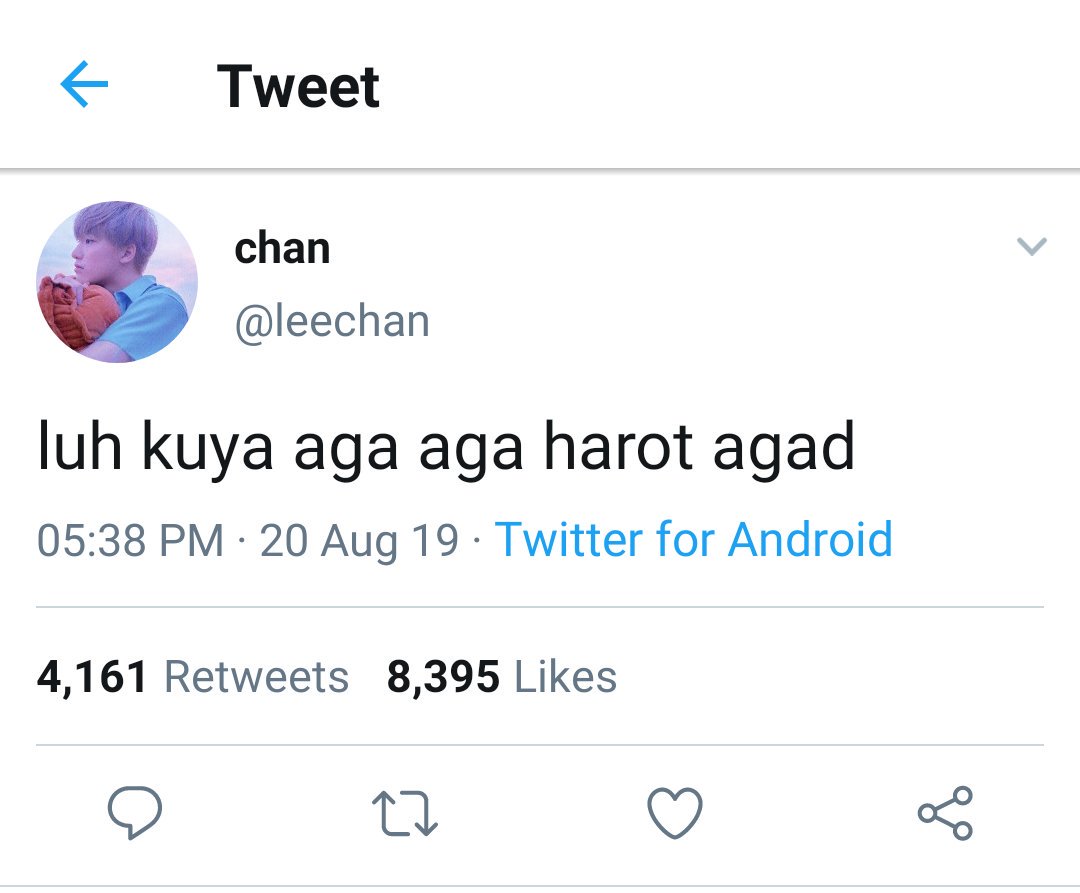Click the 20 Aug 19 date
1080x893 pixels.
[359, 540]
